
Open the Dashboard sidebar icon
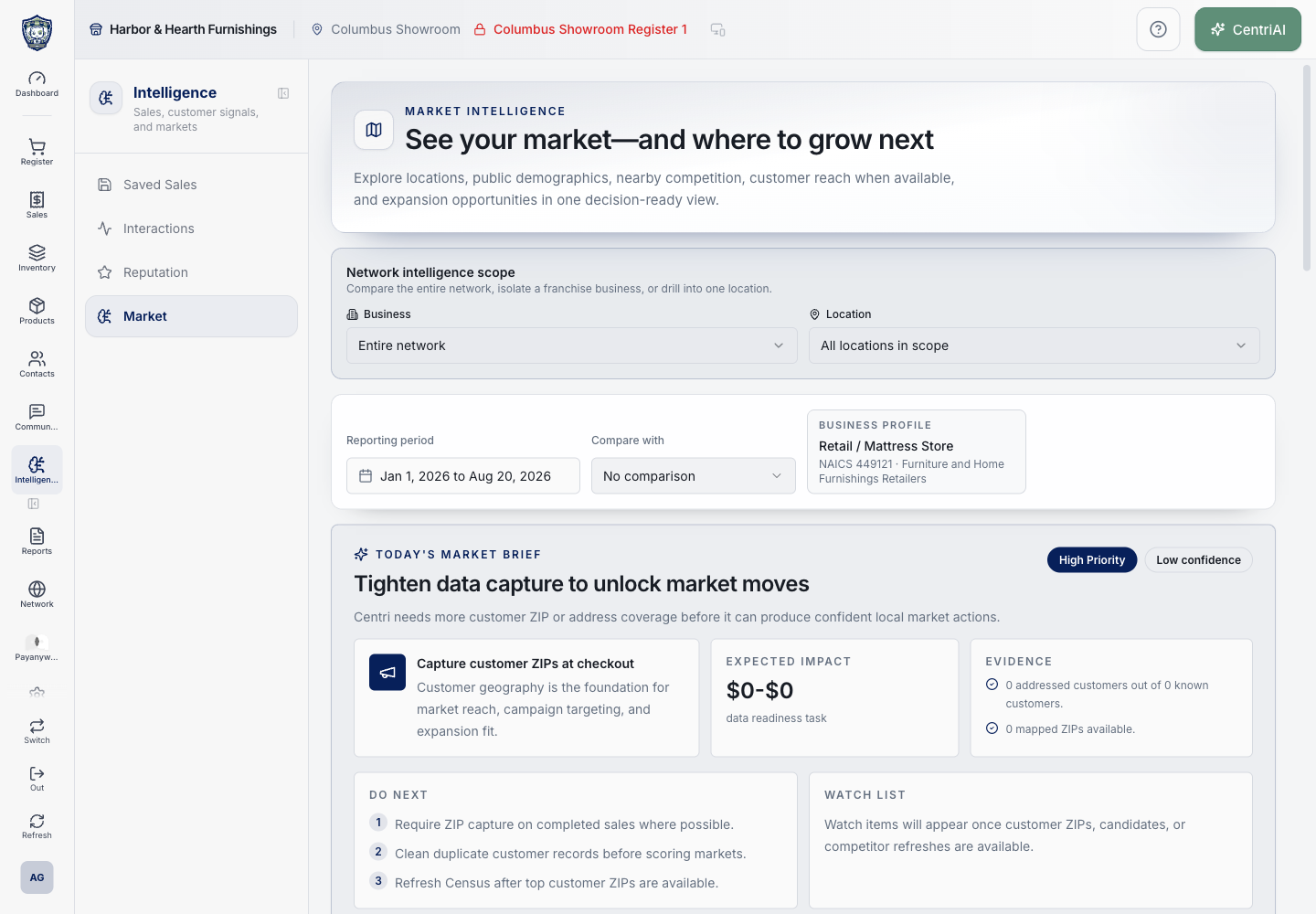tap(37, 83)
